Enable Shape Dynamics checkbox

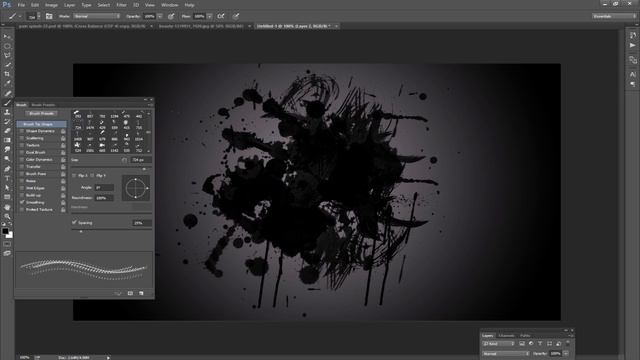[x=22, y=131]
